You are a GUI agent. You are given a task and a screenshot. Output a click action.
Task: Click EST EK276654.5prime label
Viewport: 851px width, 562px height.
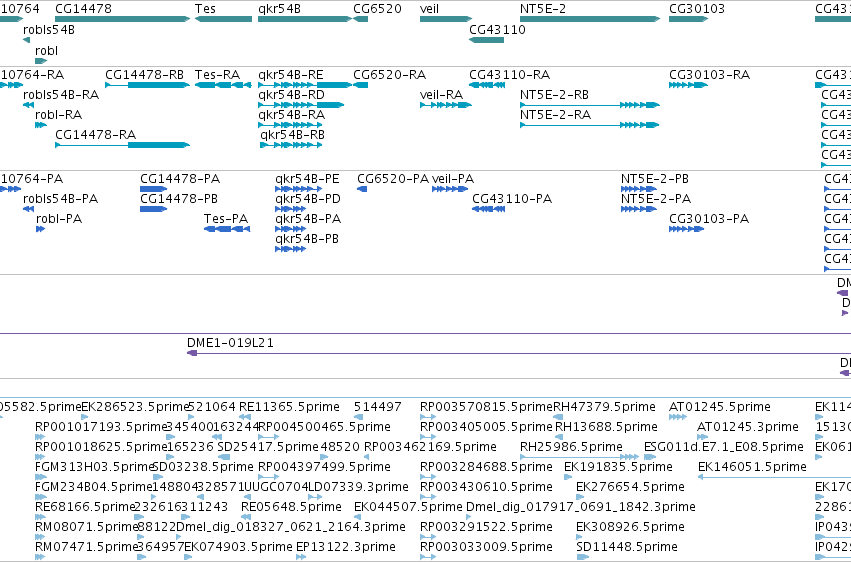[x=630, y=487]
